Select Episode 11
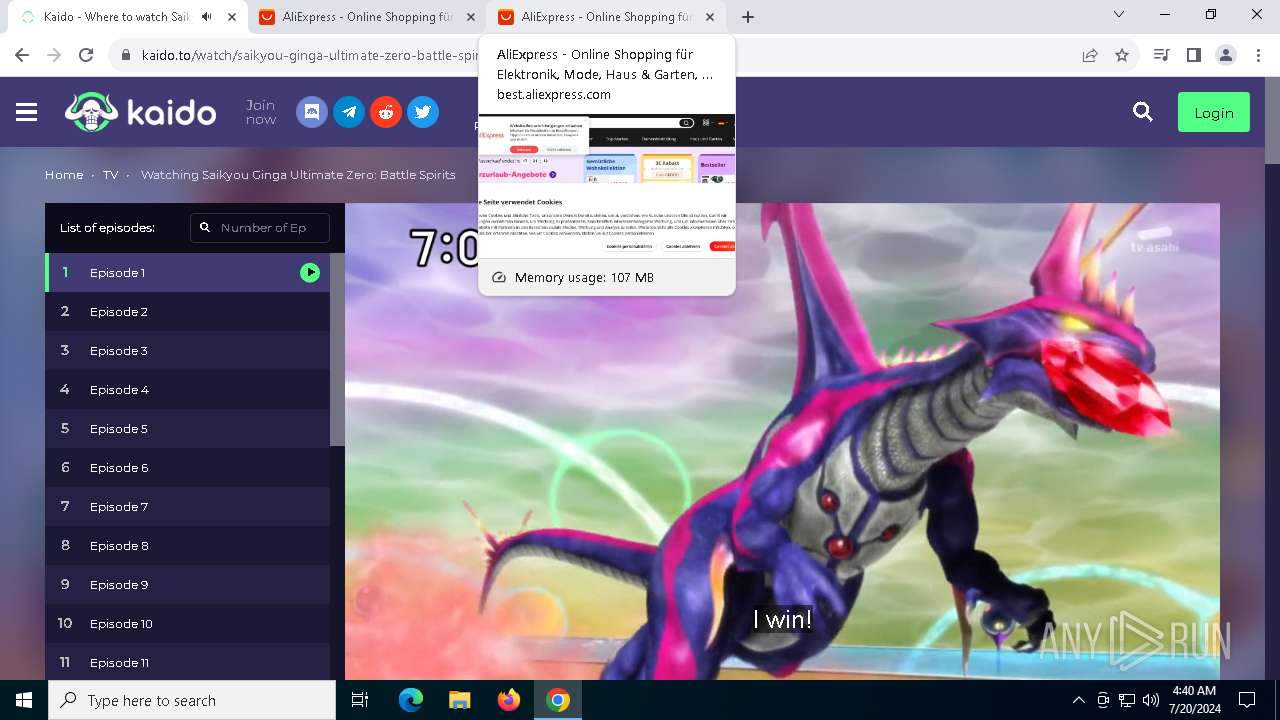Image resolution: width=1280 pixels, height=720 pixels. 187,662
